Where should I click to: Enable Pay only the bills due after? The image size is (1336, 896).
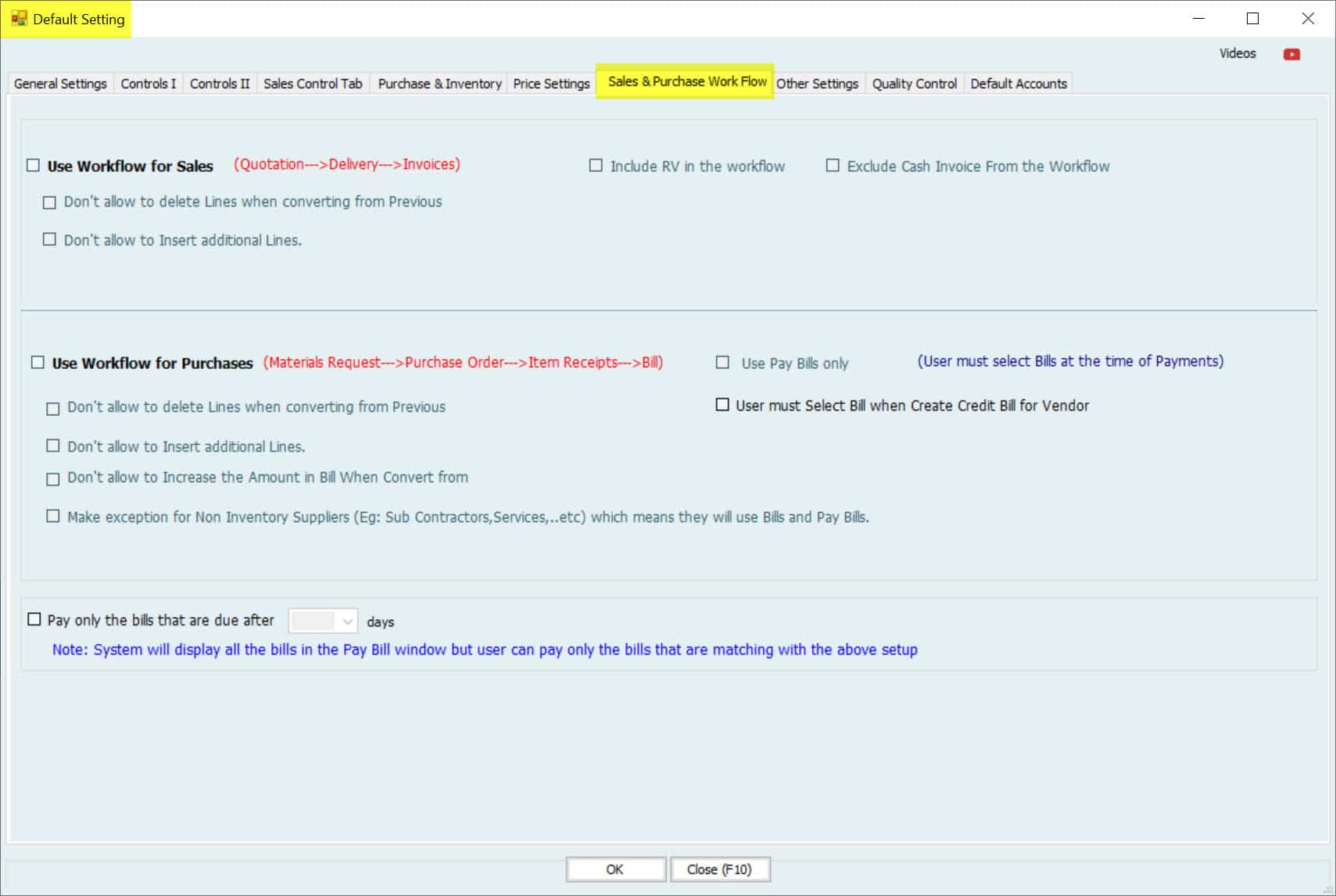(x=34, y=619)
